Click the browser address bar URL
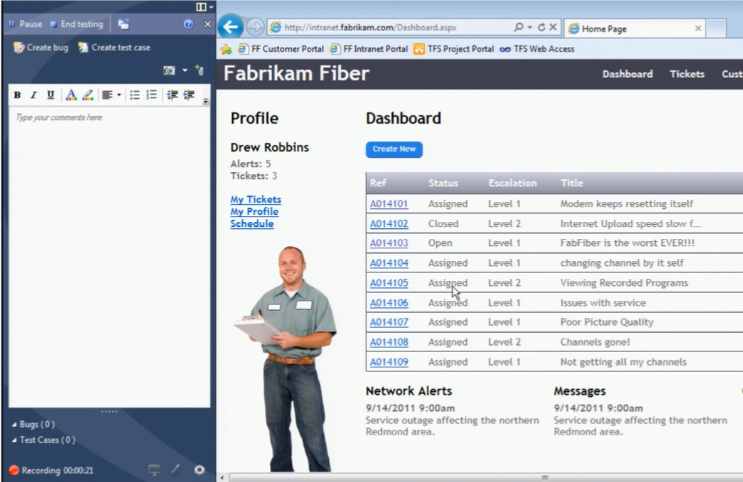Image resolution: width=743 pixels, height=482 pixels. 370,27
